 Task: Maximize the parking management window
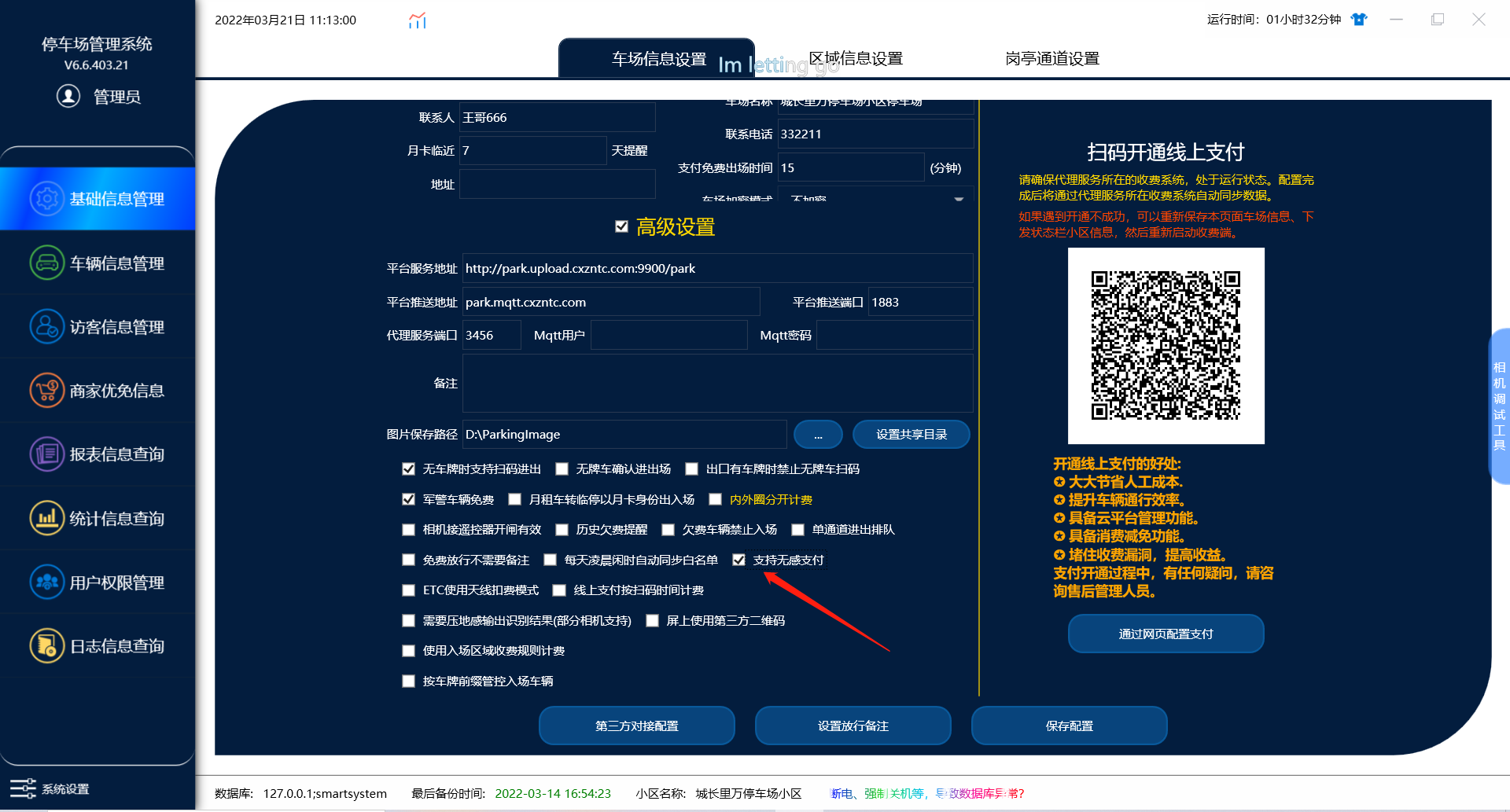click(1438, 20)
